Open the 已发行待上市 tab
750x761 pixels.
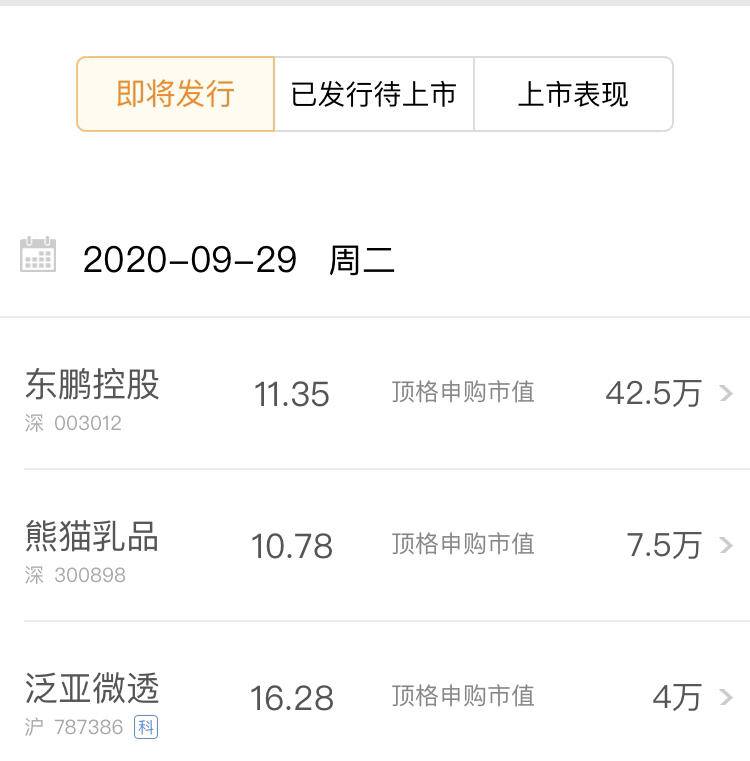click(x=374, y=94)
